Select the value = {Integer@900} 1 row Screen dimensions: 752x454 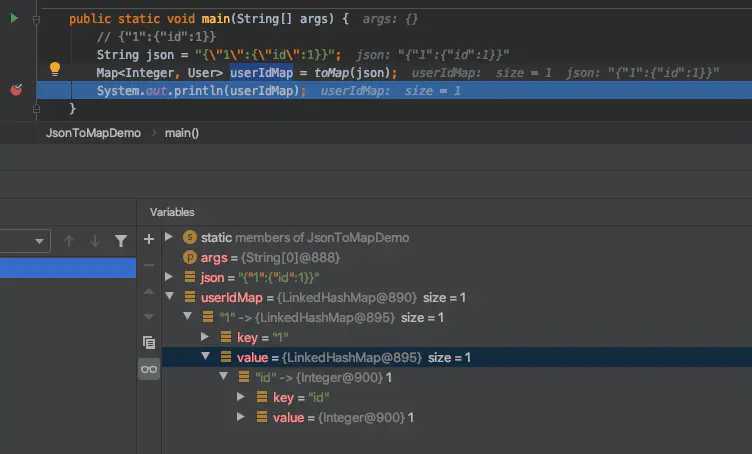[343, 418]
